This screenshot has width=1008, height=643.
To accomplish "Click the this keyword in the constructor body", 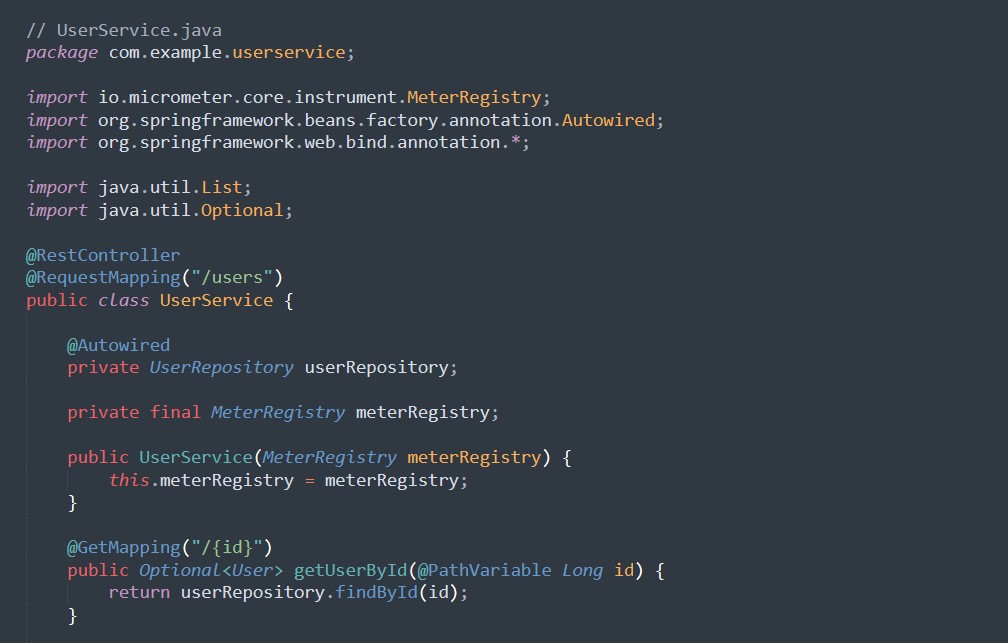I will point(129,480).
